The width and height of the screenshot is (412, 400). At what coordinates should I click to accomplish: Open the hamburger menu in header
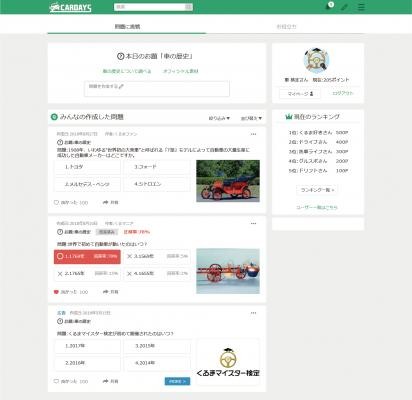coord(361,7)
